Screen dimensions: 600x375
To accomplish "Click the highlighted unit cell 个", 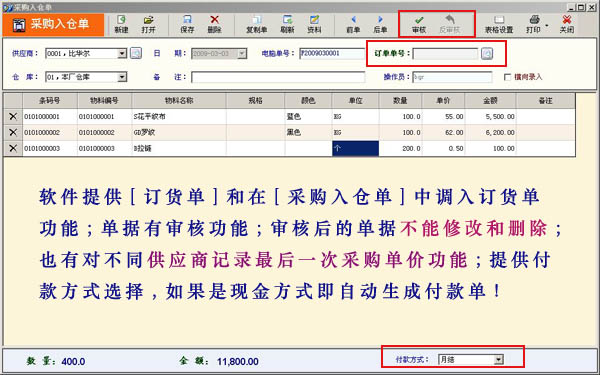I will (355, 148).
